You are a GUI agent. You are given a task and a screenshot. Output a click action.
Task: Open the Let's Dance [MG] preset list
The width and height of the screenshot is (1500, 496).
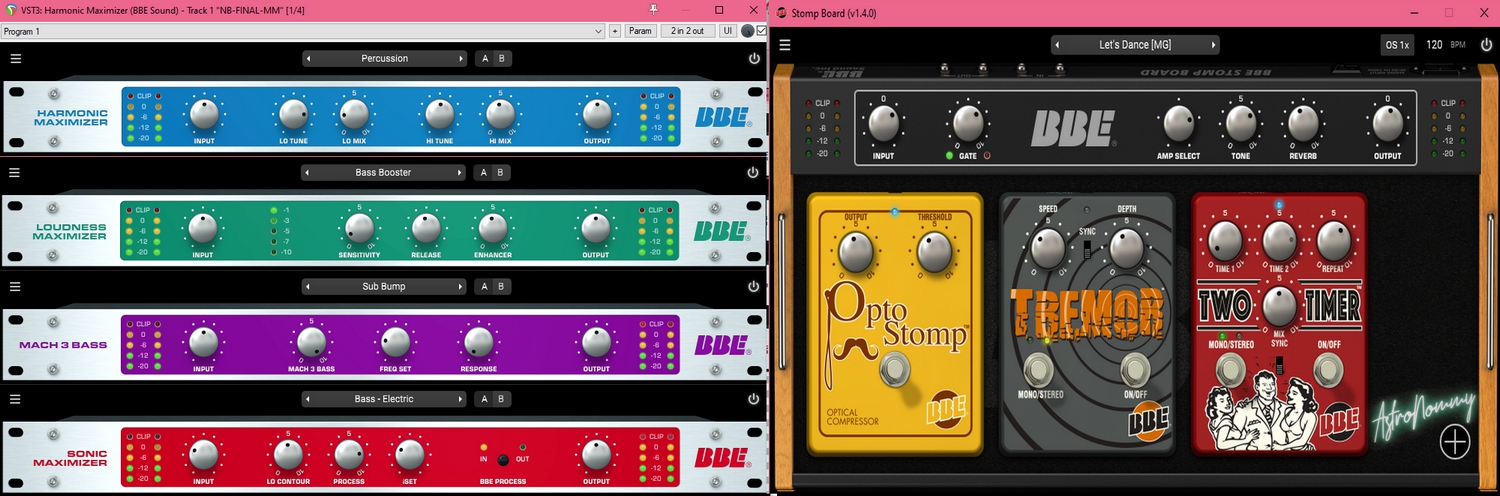click(1135, 45)
